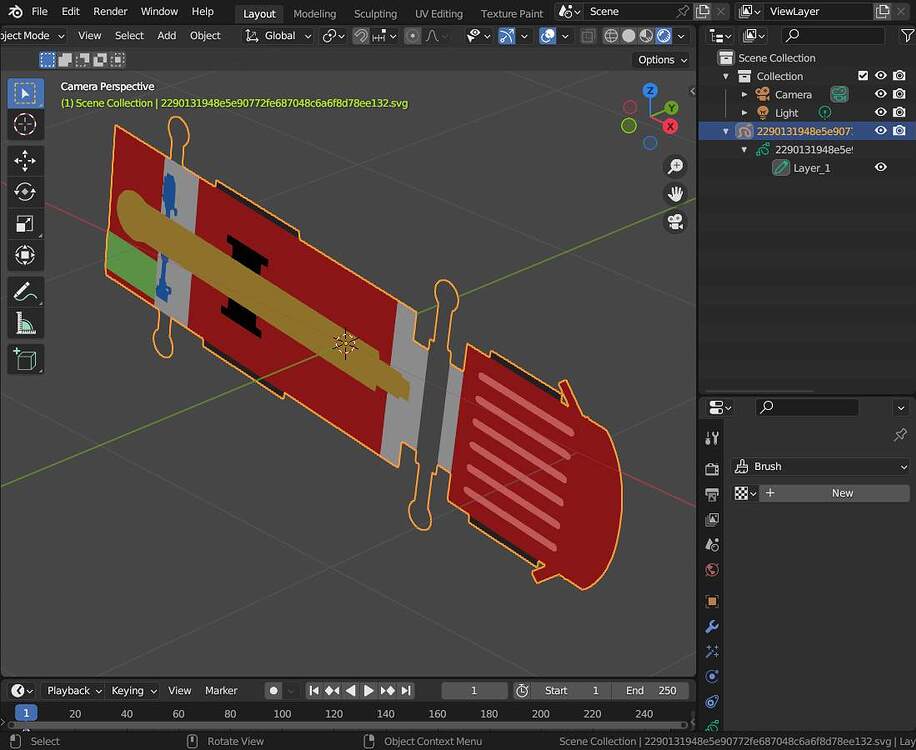916x750 pixels.
Task: Open the Physics properties tab
Action: pos(712,676)
